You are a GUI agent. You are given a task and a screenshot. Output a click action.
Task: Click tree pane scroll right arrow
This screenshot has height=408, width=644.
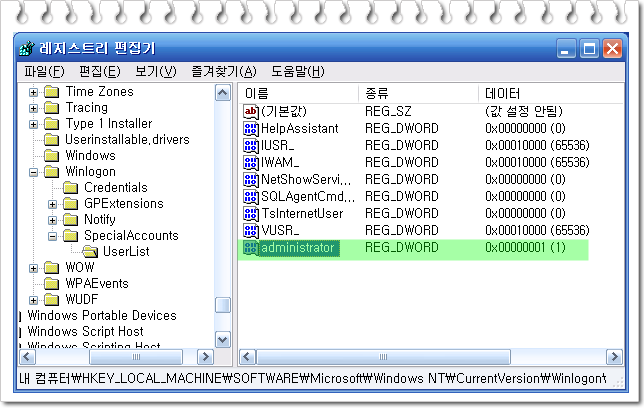[x=205, y=357]
